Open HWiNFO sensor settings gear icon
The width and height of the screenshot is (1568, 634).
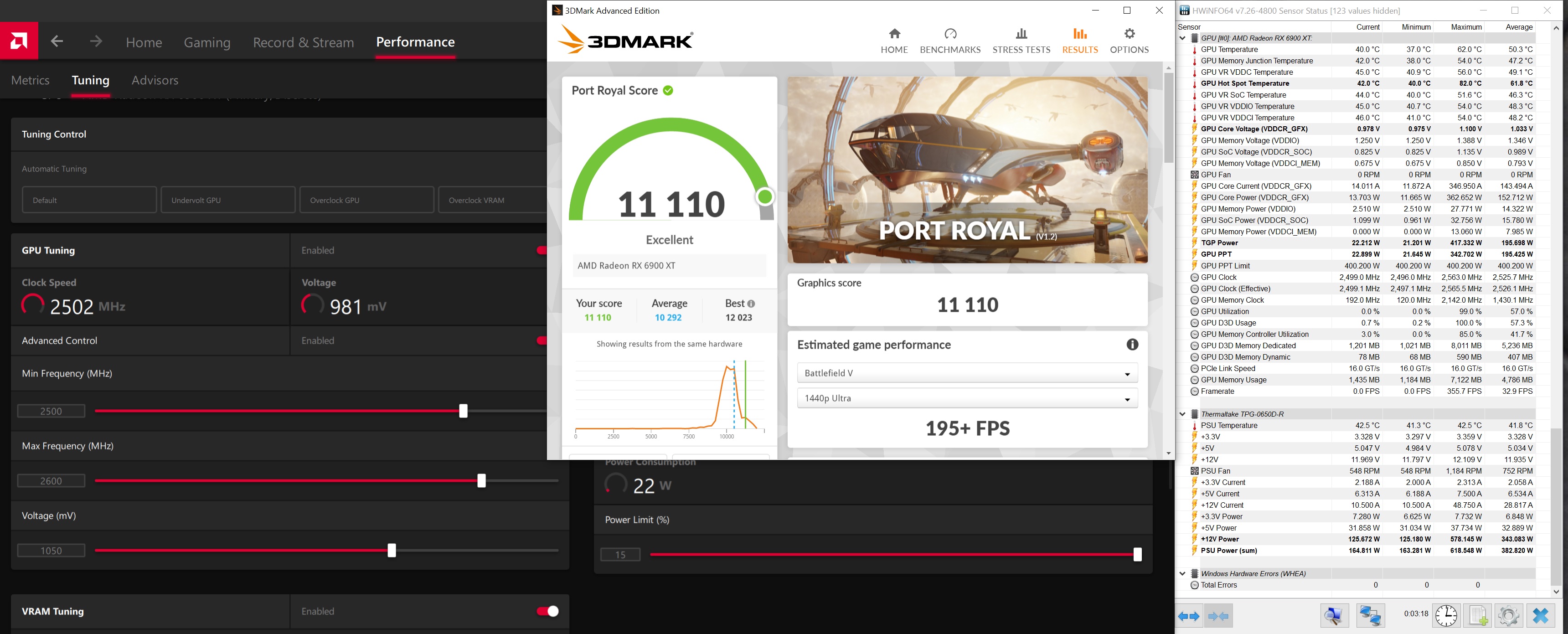coord(1508,616)
